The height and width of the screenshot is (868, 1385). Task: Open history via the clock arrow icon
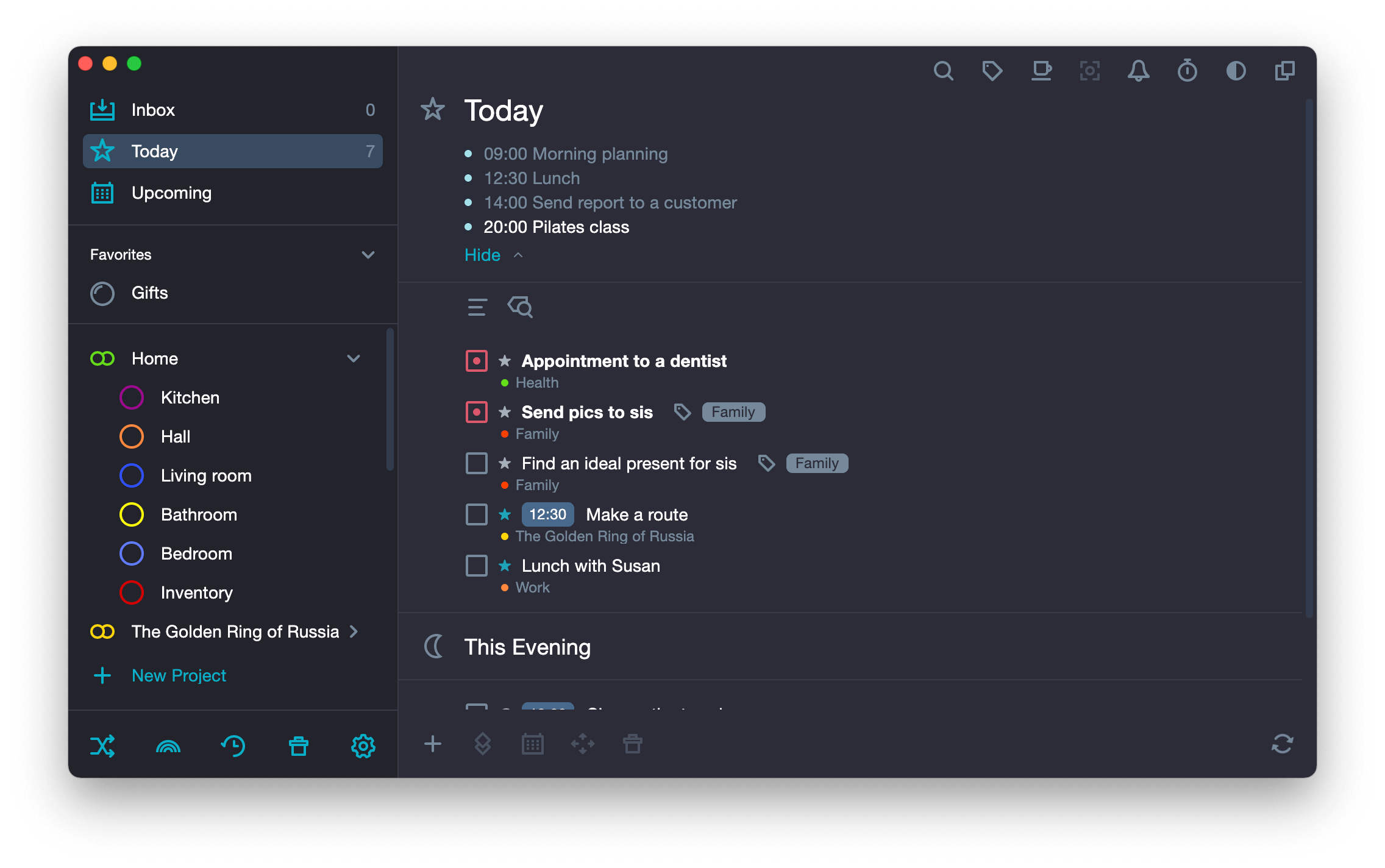(x=233, y=746)
